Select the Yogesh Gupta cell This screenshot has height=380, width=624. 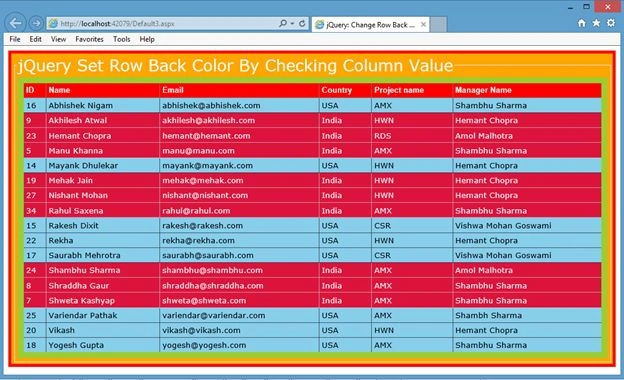103,345
